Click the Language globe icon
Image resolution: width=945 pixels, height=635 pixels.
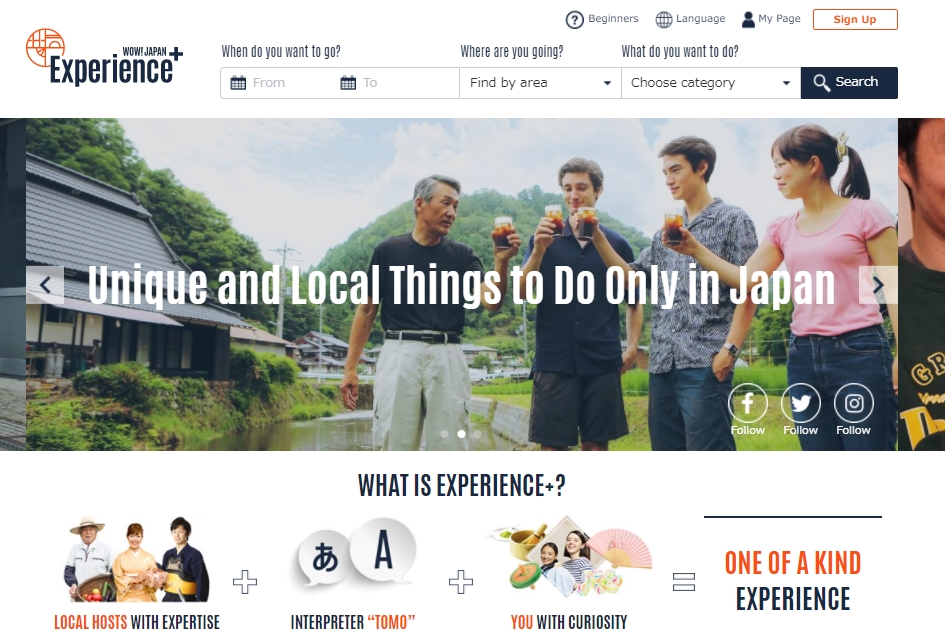(664, 20)
